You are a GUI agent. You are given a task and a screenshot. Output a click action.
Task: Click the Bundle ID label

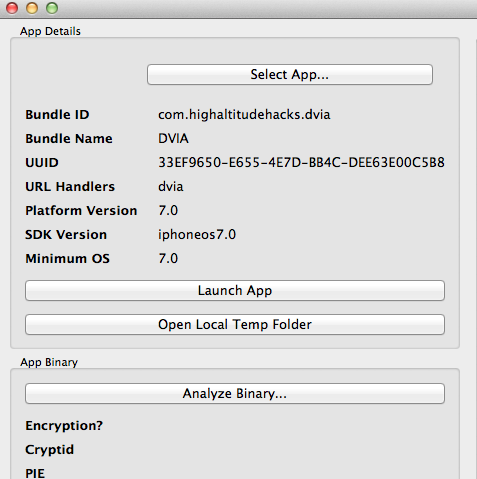[57, 115]
